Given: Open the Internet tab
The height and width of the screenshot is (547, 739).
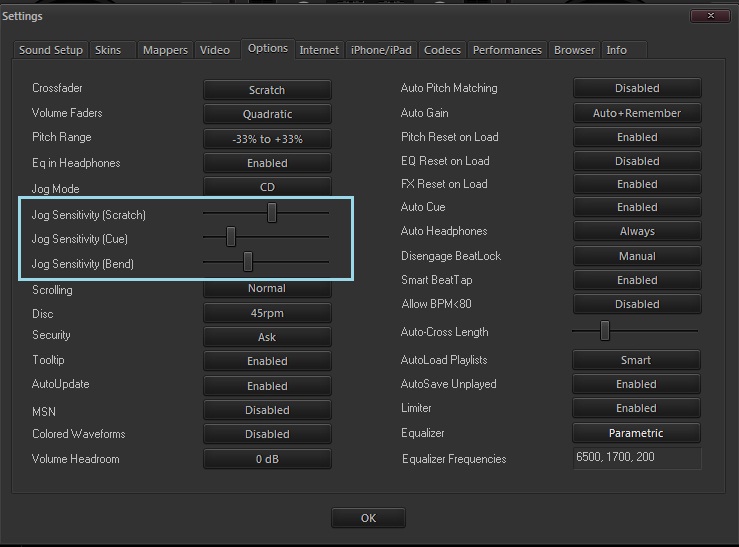Looking at the screenshot, I should [319, 50].
